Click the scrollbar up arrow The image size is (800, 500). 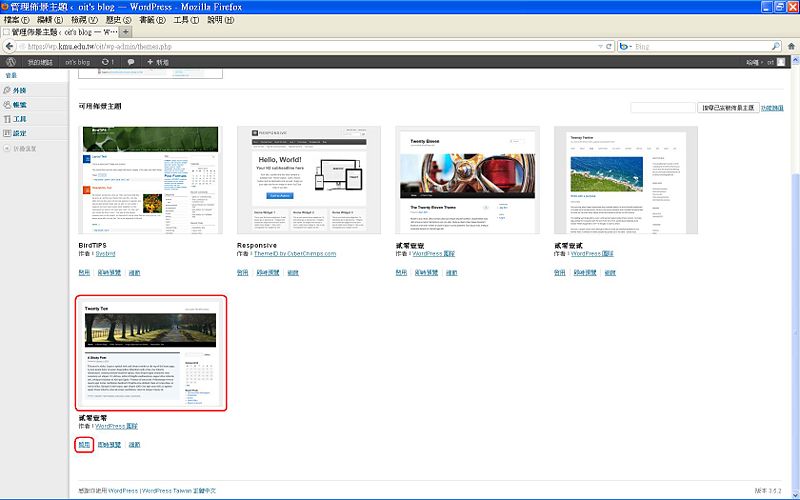[x=795, y=60]
